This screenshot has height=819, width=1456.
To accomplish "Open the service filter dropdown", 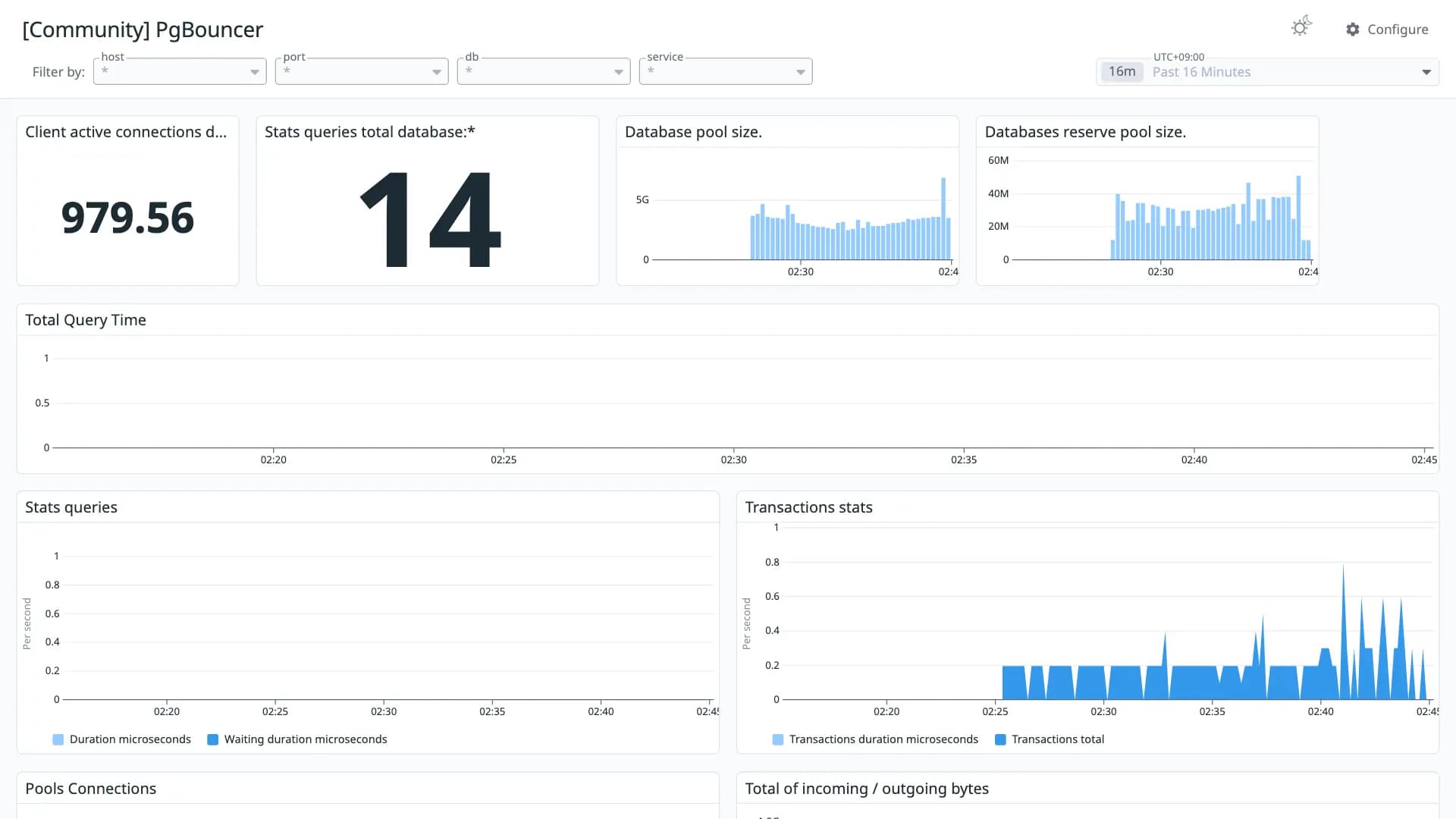I will coord(726,71).
